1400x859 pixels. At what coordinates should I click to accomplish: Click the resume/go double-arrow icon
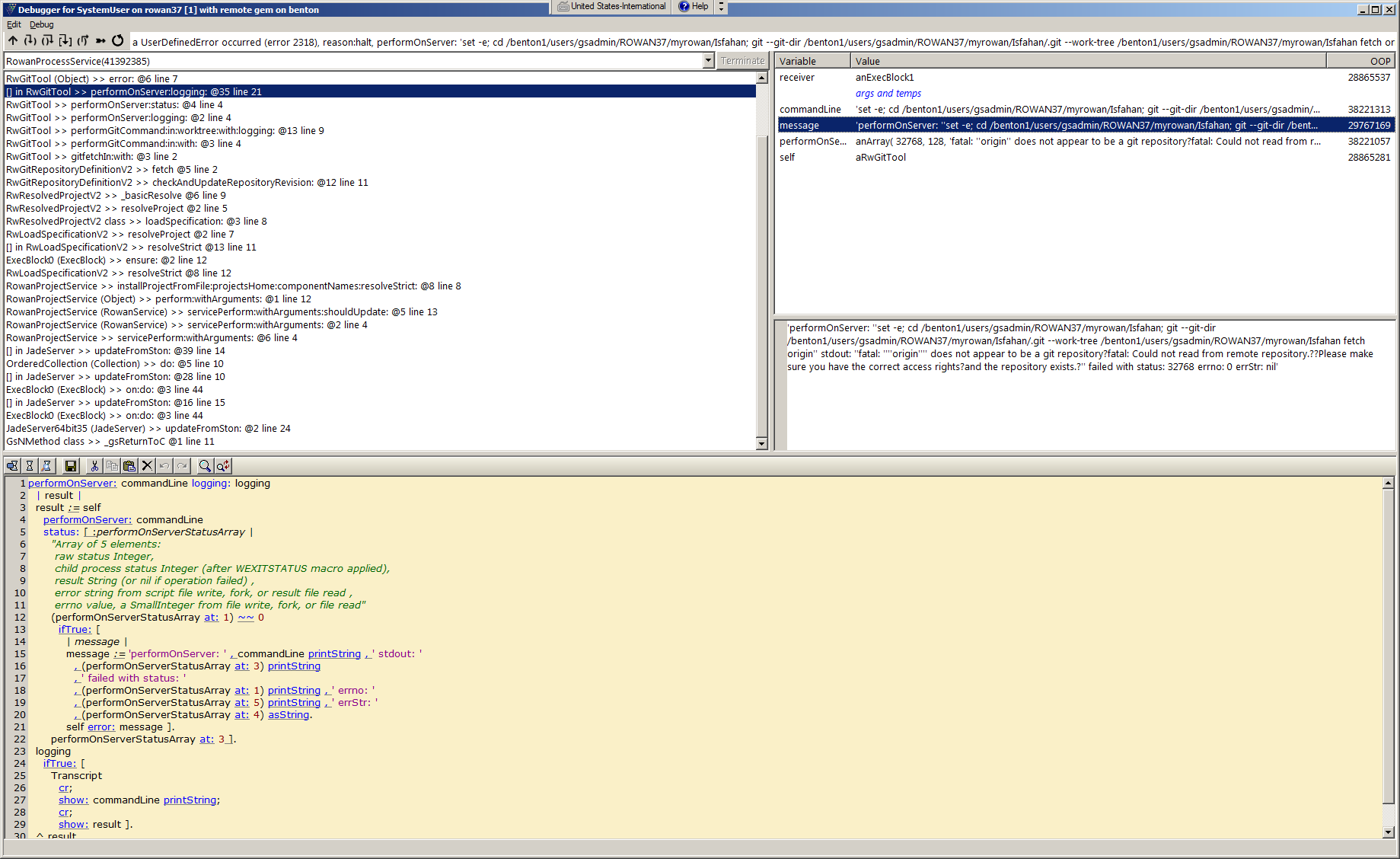coord(100,41)
